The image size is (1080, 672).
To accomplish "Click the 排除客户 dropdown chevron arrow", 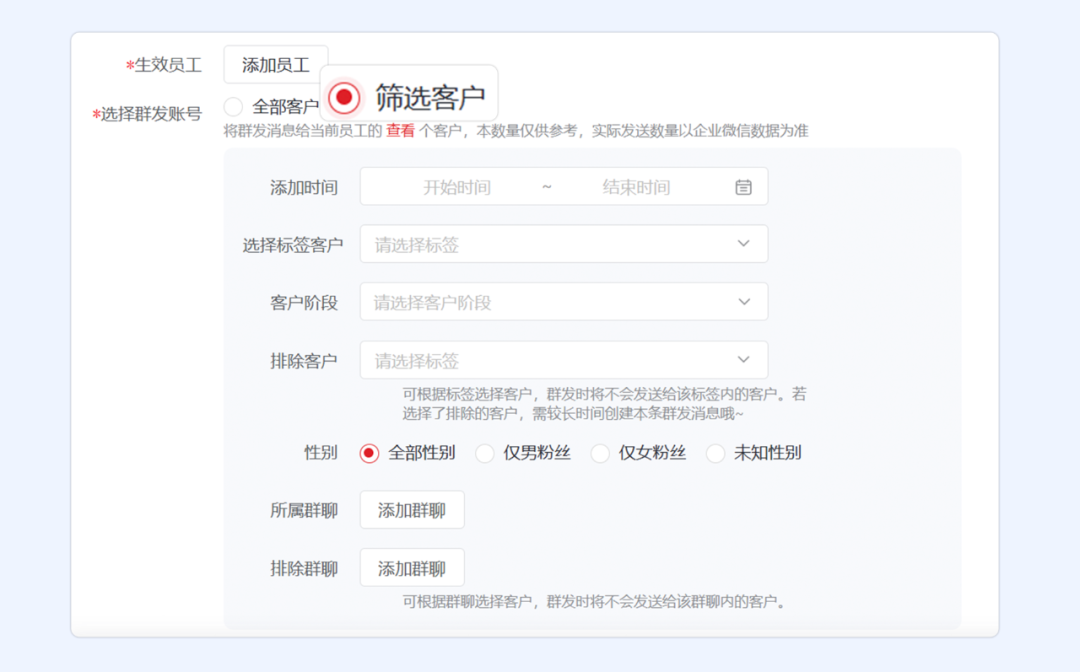I will (x=743, y=360).
